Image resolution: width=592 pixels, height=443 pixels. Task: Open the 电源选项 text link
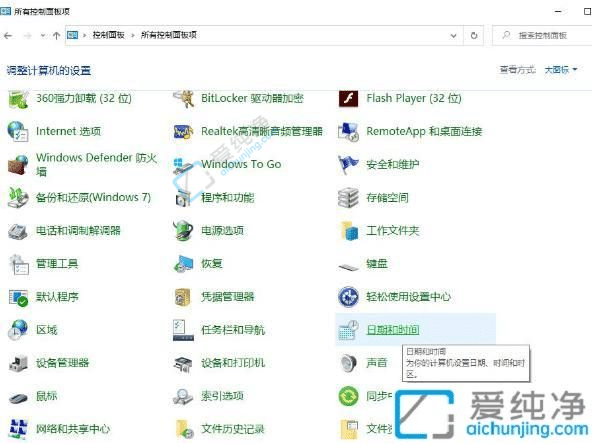222,231
